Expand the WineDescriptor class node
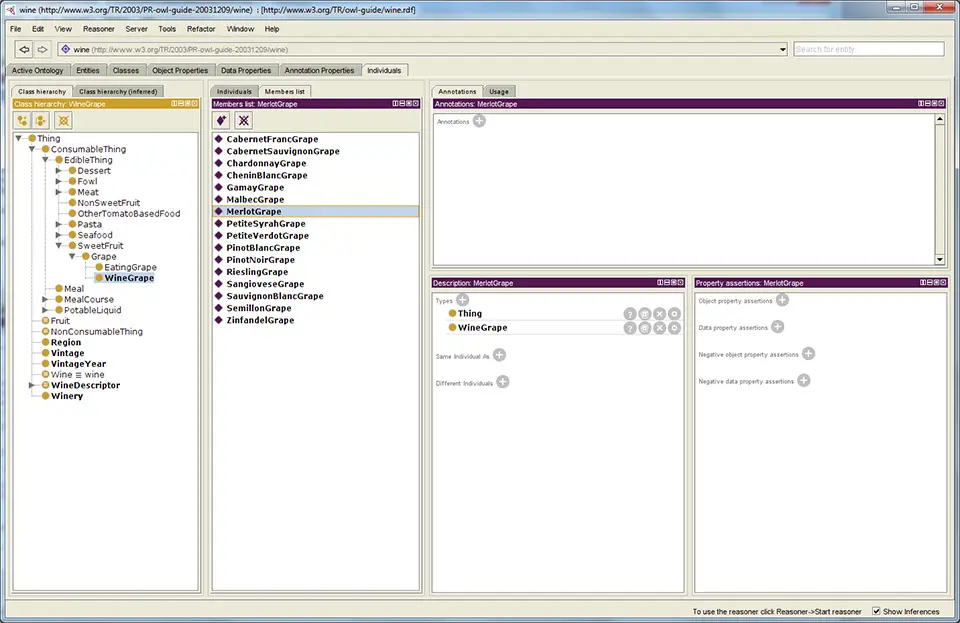The image size is (960, 623). tap(32, 385)
